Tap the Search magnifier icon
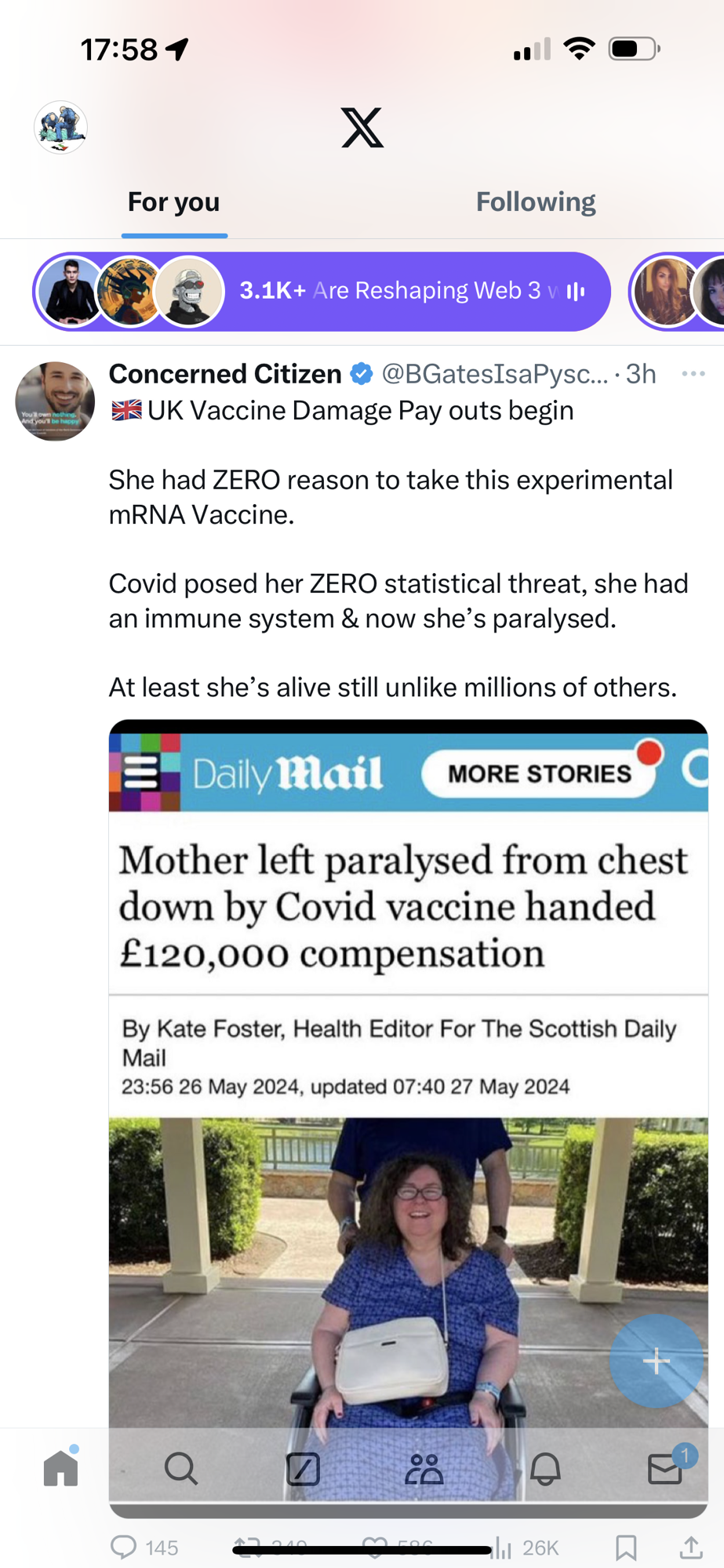The image size is (724, 1568). (180, 1468)
